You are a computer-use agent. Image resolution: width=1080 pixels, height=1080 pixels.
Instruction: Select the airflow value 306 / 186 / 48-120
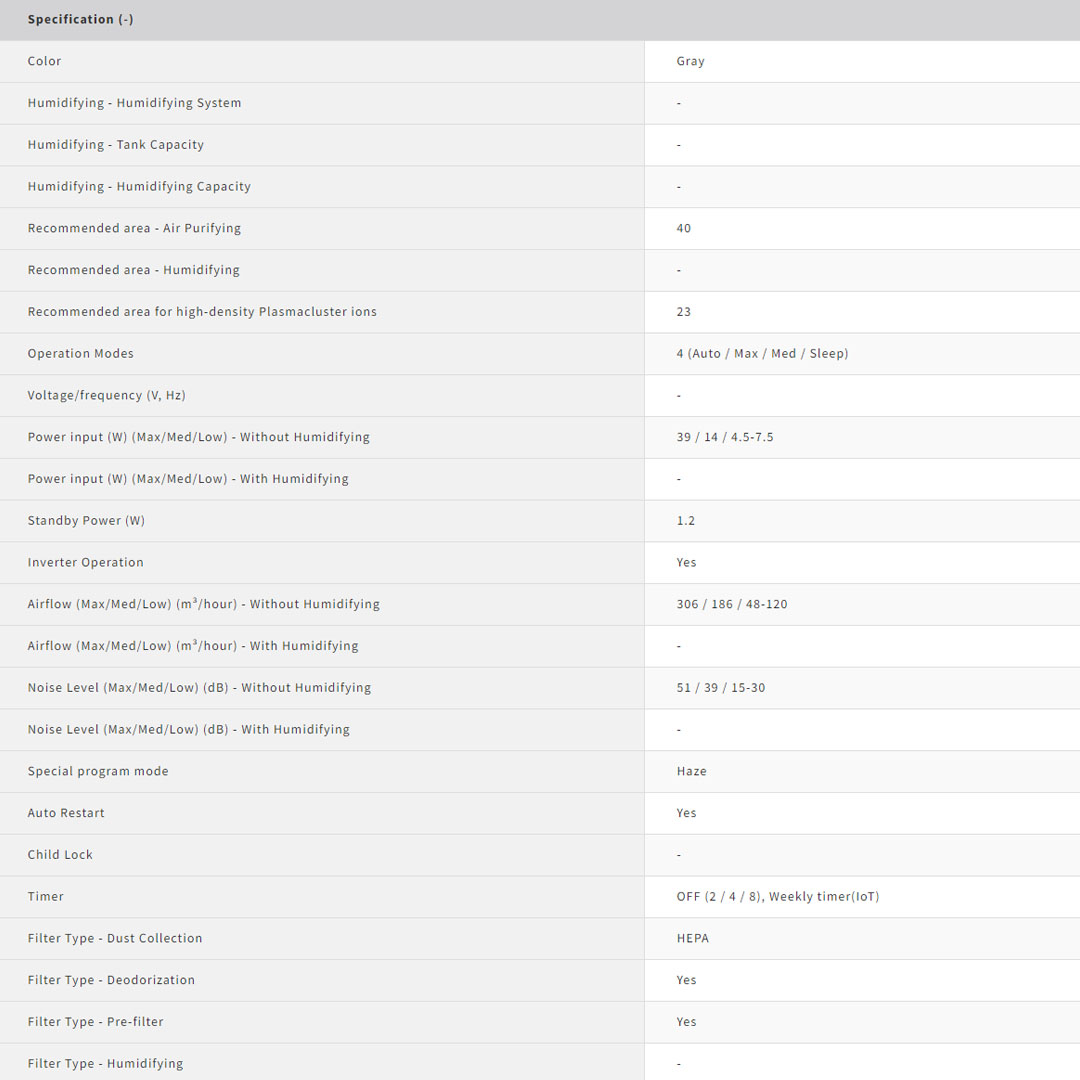click(732, 604)
